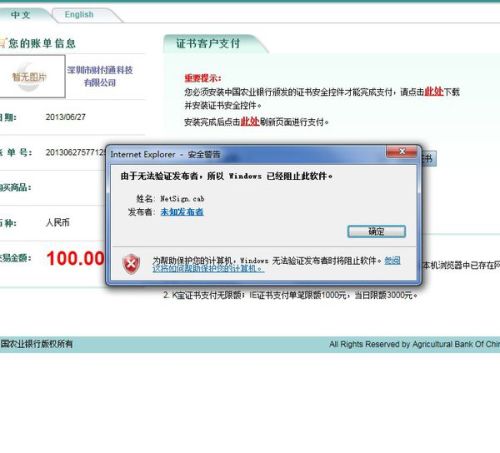Confirm the security warning with 确定
This screenshot has width=500, height=453.
click(x=376, y=231)
